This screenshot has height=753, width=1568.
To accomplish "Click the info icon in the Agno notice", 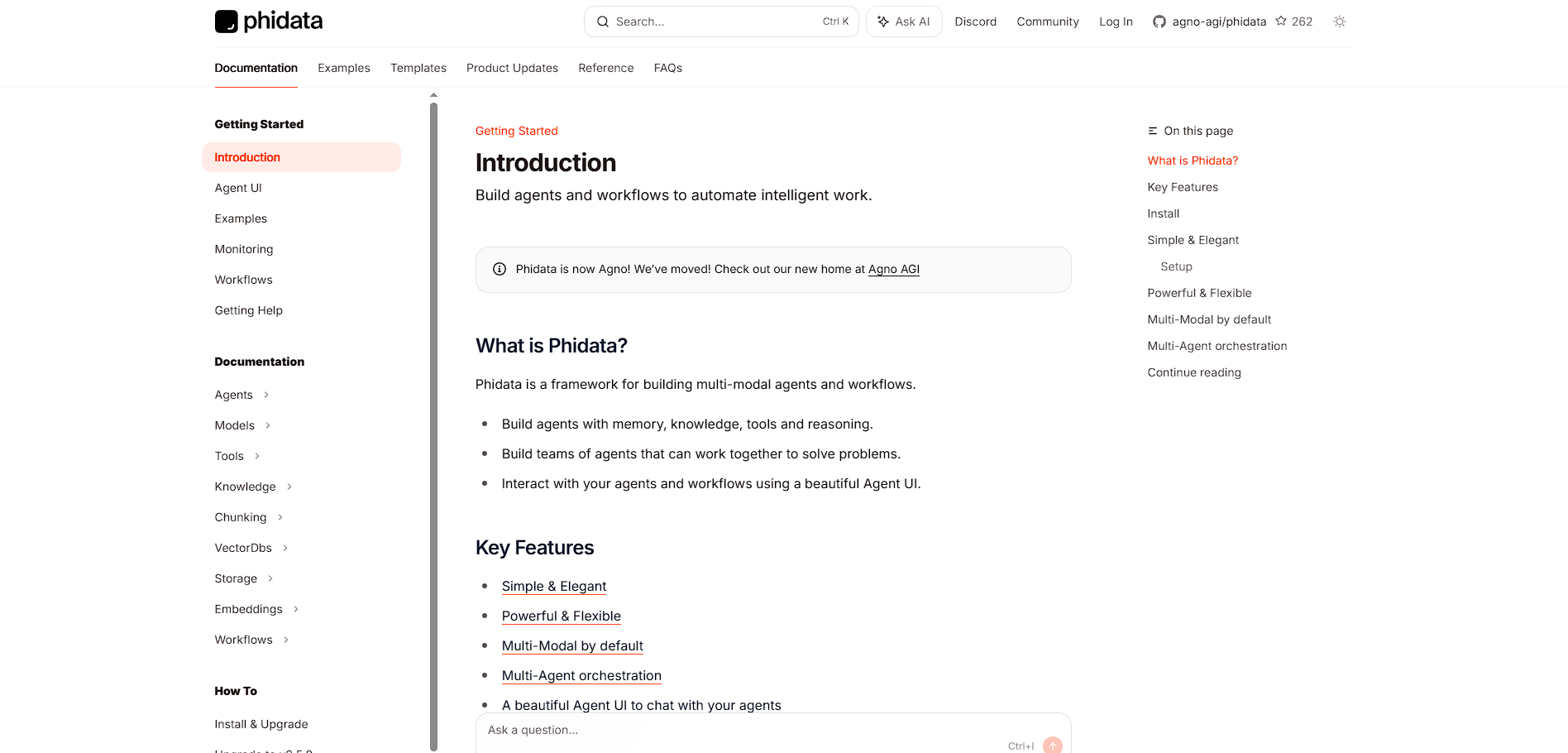I will pos(500,269).
